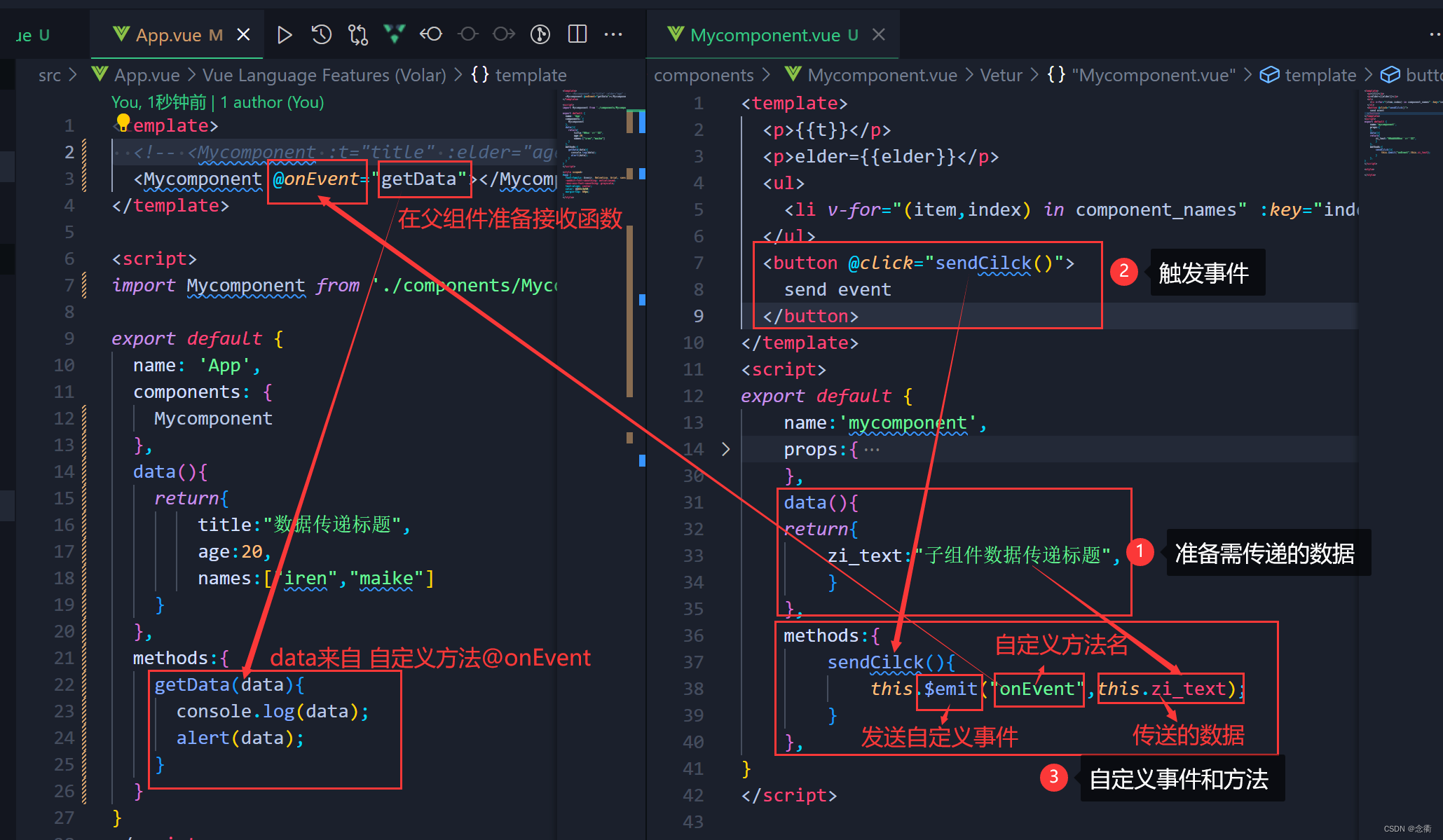Screen dimensions: 1443x840
Task: Click the author blame annotation text
Action: pyautogui.click(x=218, y=102)
